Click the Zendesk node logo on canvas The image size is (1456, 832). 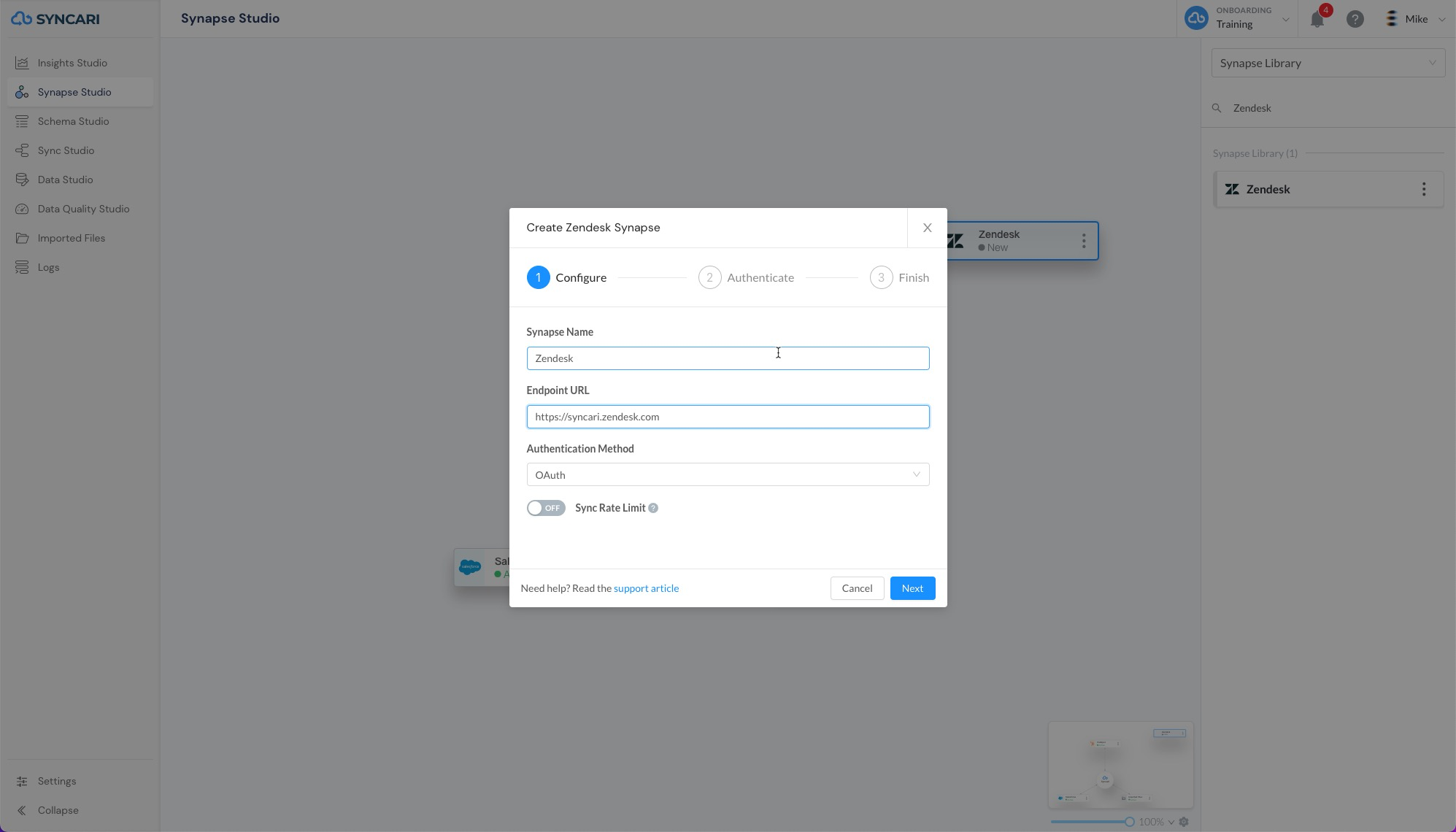[955, 240]
